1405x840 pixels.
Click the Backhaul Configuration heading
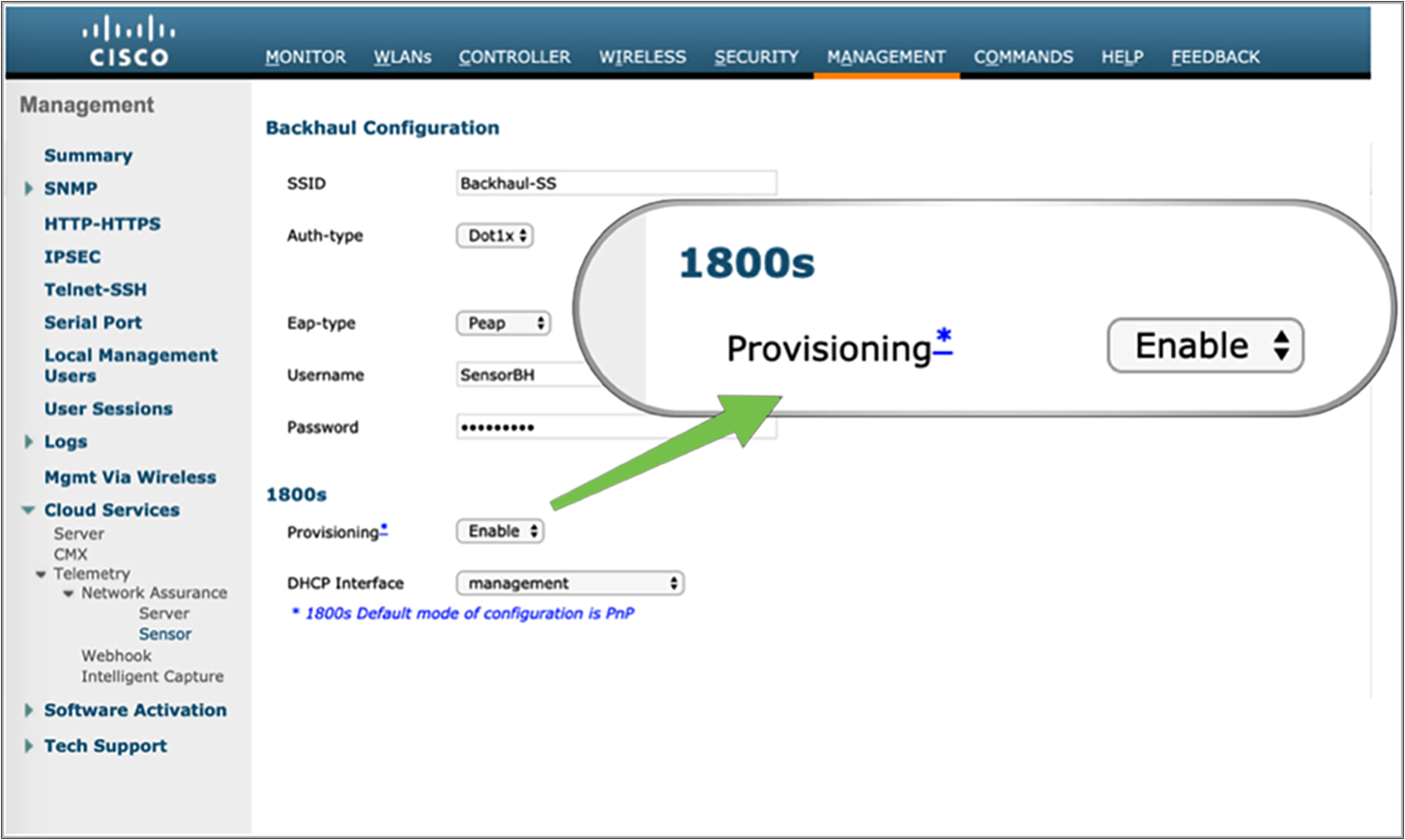point(382,127)
